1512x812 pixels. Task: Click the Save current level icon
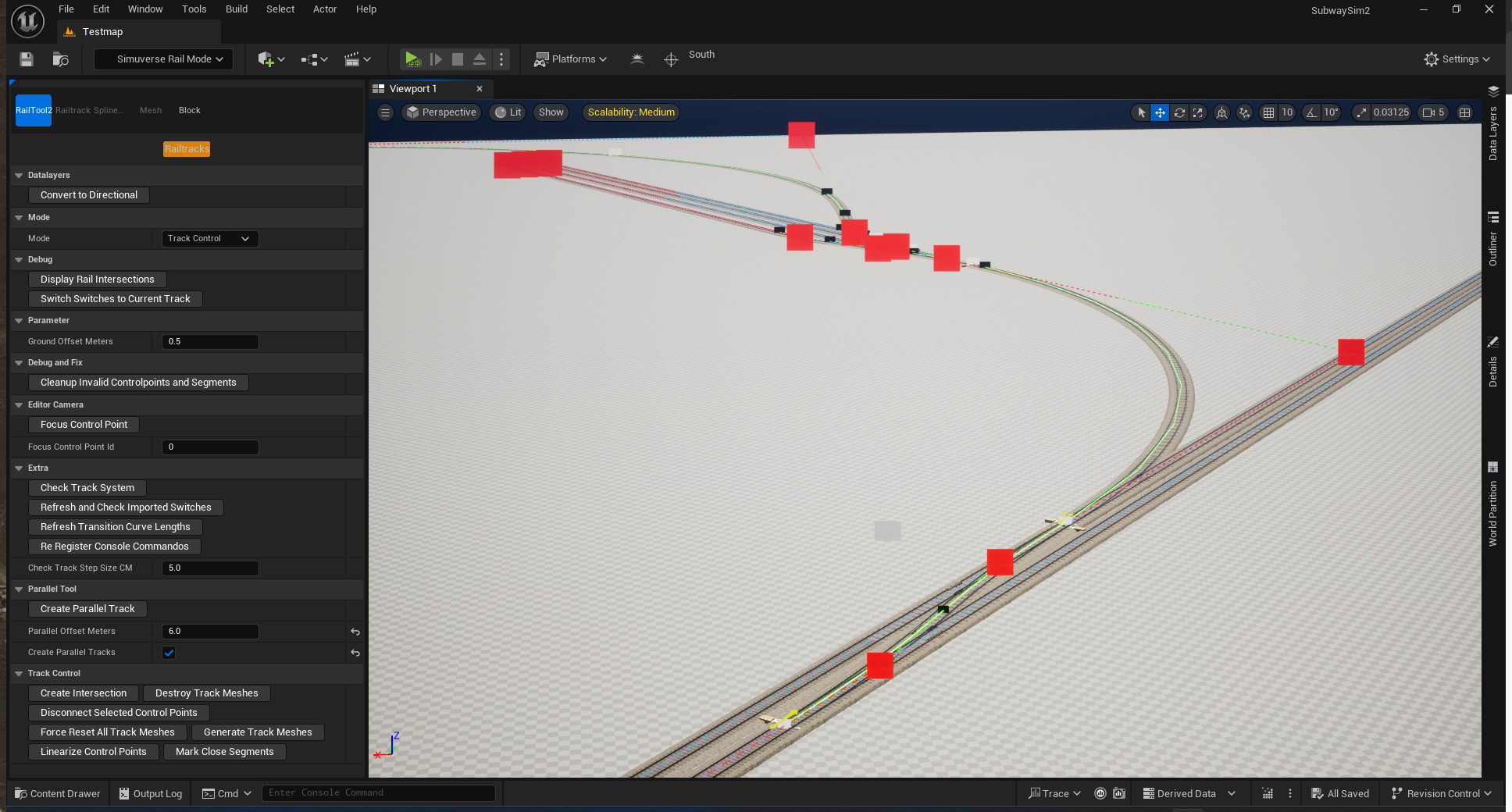27,59
